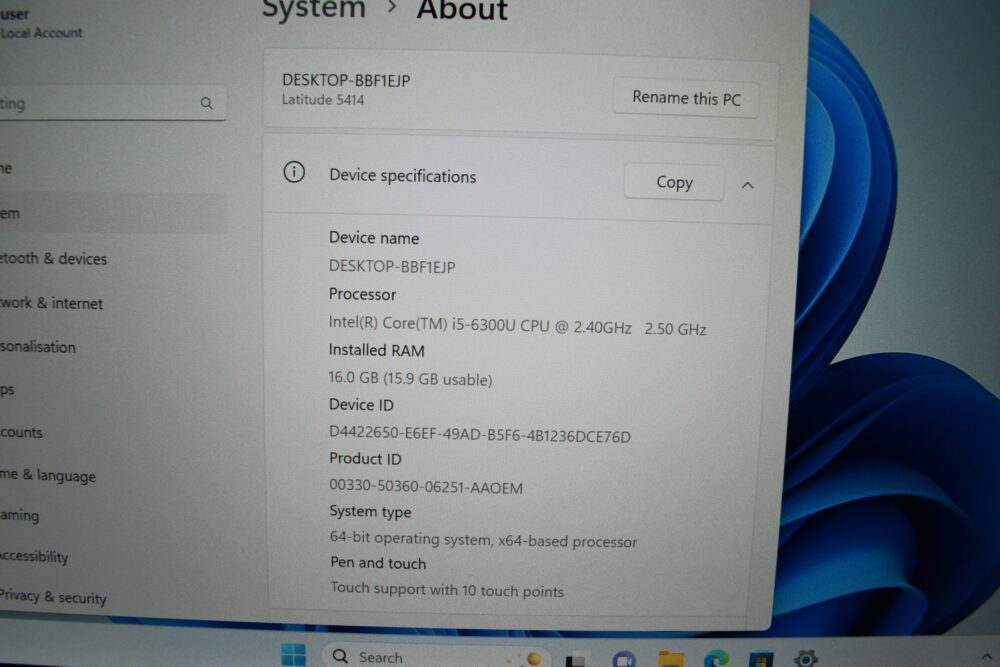
Task: Click the user Local Account profile
Action: click(x=41, y=24)
